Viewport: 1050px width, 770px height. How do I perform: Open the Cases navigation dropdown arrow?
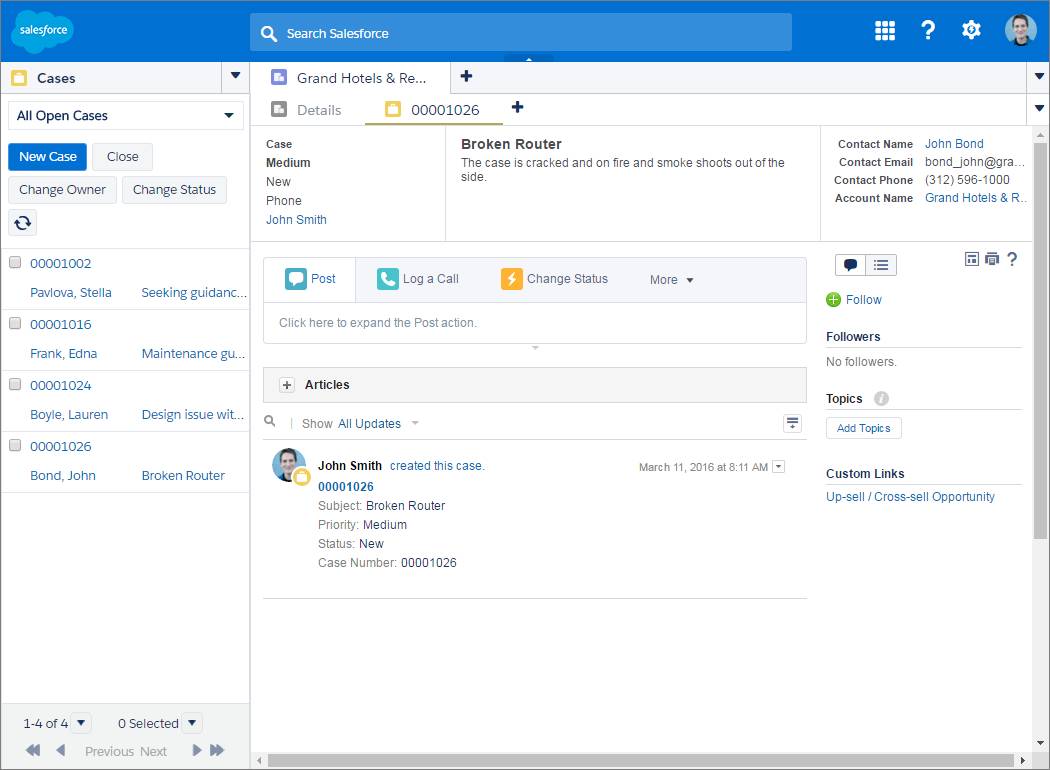[x=235, y=76]
